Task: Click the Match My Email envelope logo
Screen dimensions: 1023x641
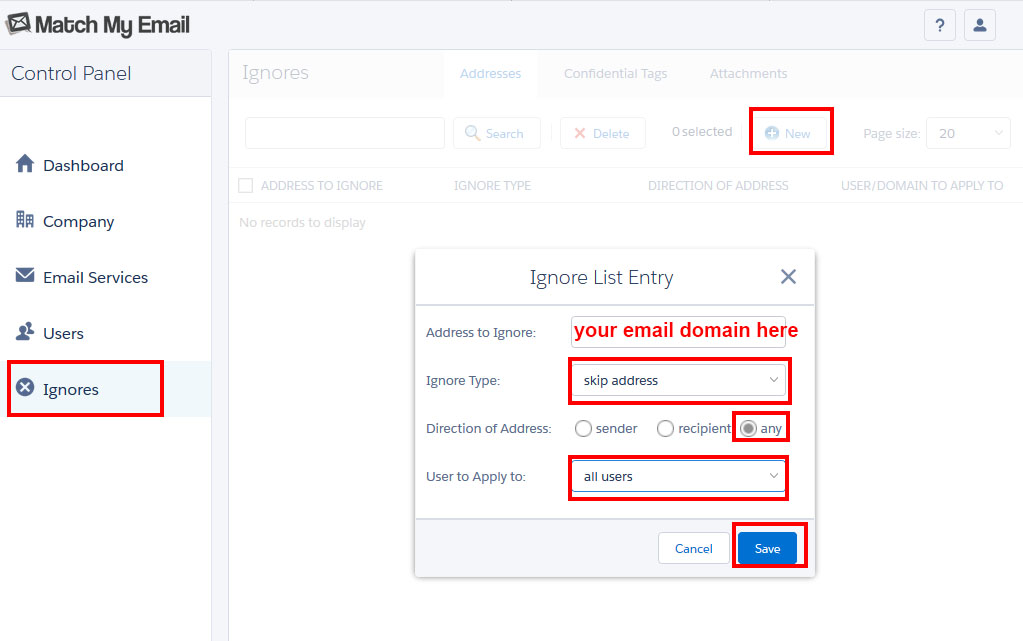Action: (18, 24)
